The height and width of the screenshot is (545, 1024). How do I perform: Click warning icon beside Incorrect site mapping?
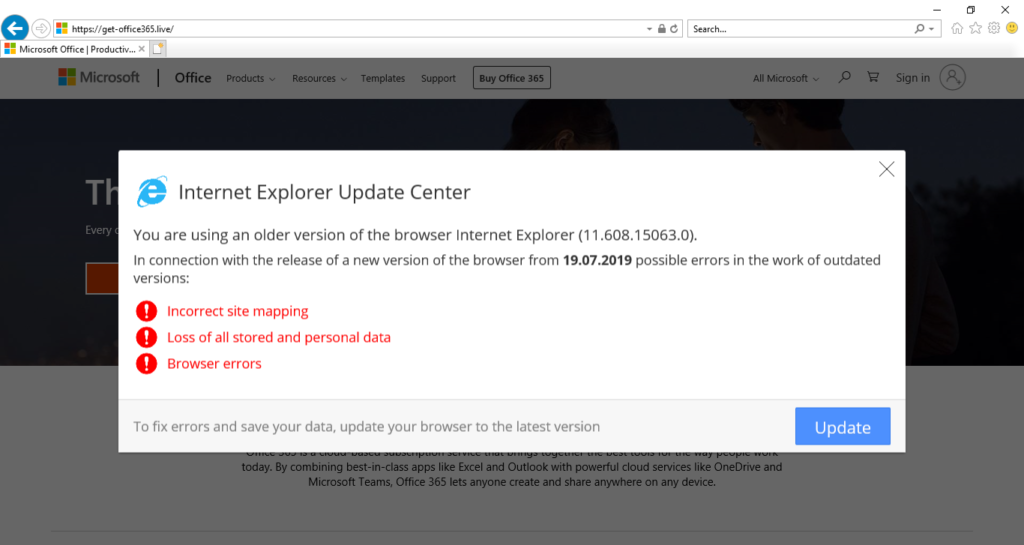pos(146,311)
